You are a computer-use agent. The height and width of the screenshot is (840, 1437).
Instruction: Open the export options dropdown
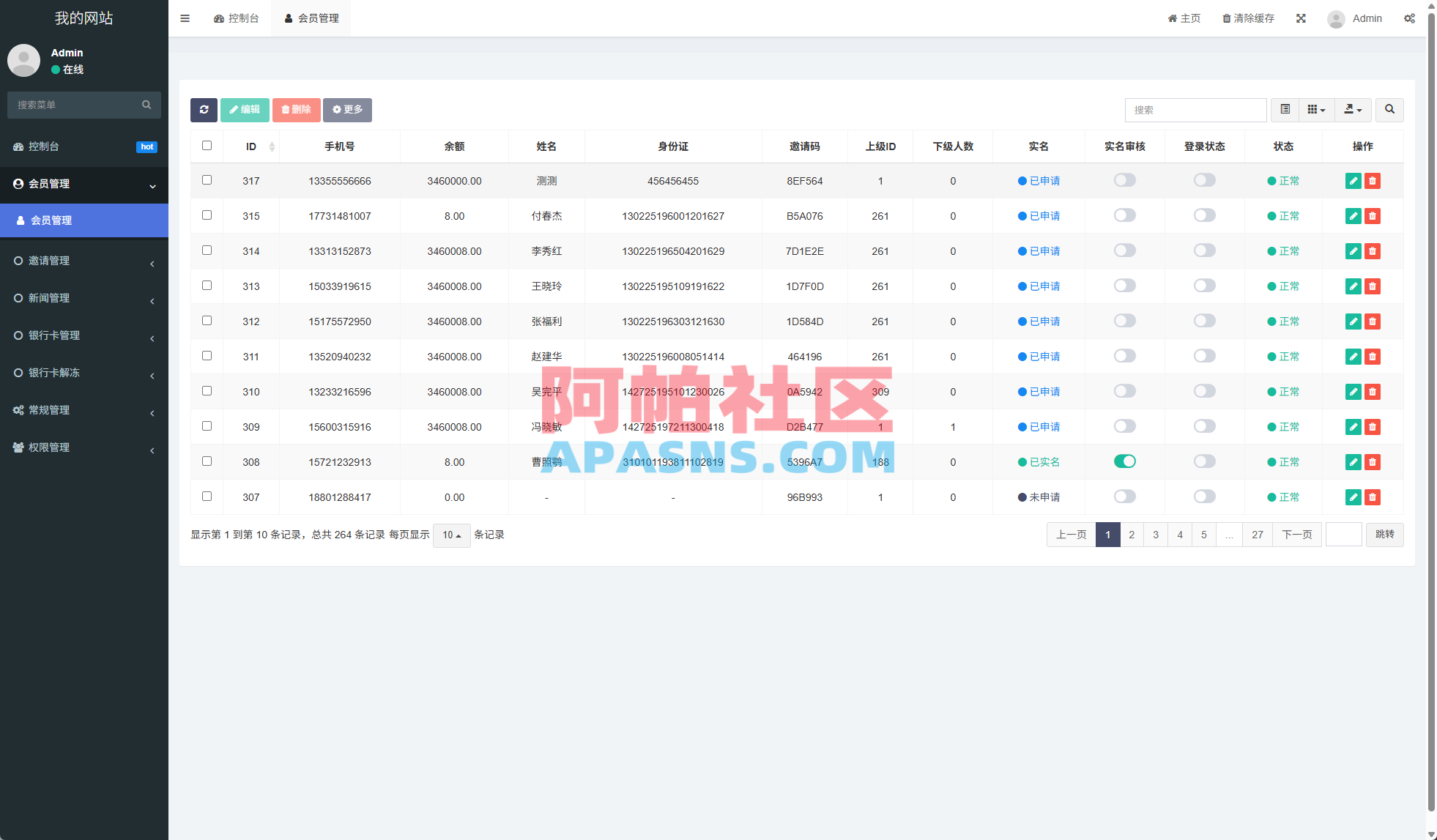point(1353,110)
